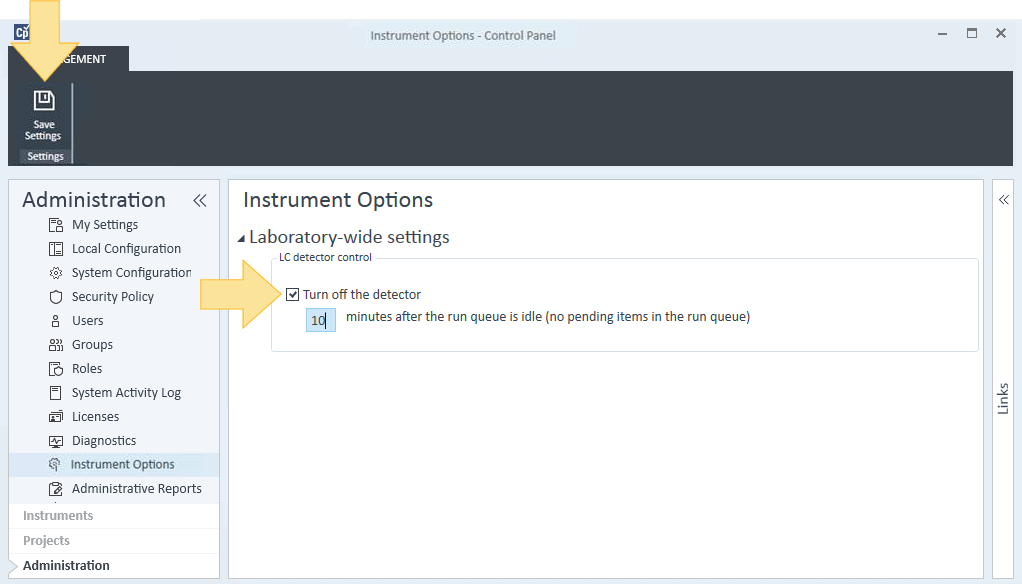Select the Security Policy shield icon
Image resolution: width=1022 pixels, height=584 pixels.
(56, 297)
